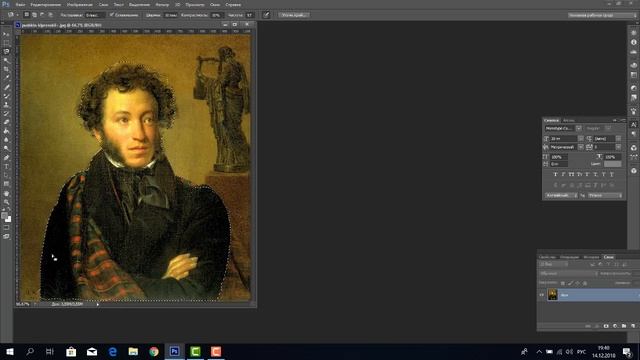640x360 pixels.
Task: Select the Paint Bucket tool
Action: pos(6,131)
